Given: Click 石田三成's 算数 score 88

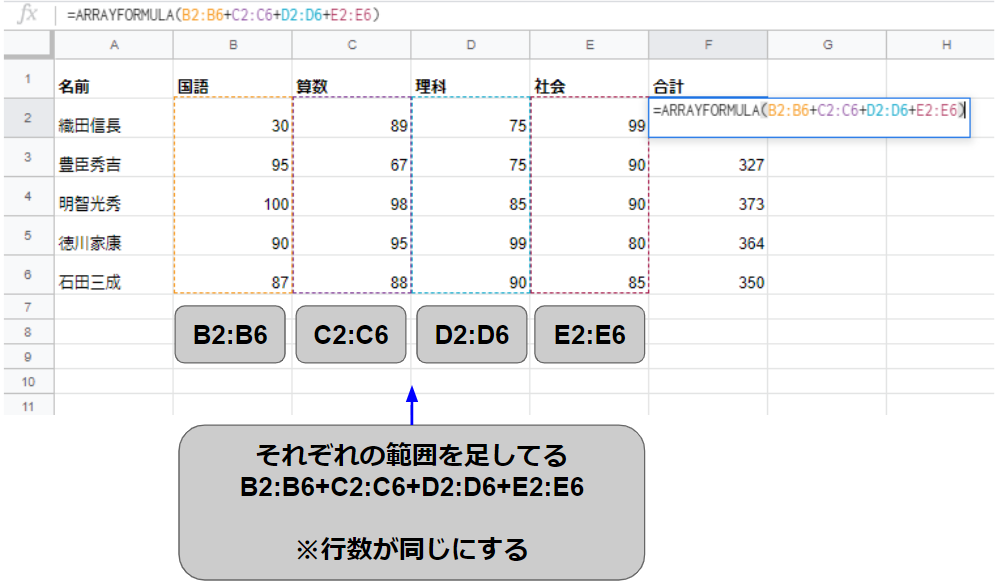Looking at the screenshot, I should click(352, 275).
